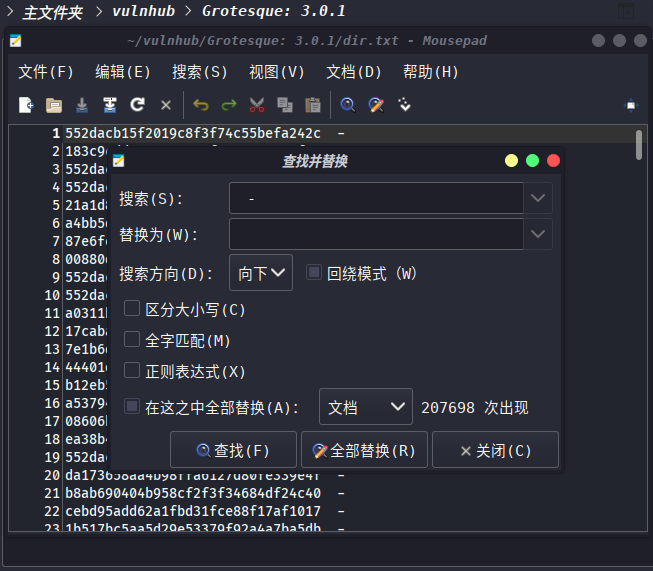Screen dimensions: 653x571
Task: Open the search direction dropdown
Action: coord(261,273)
